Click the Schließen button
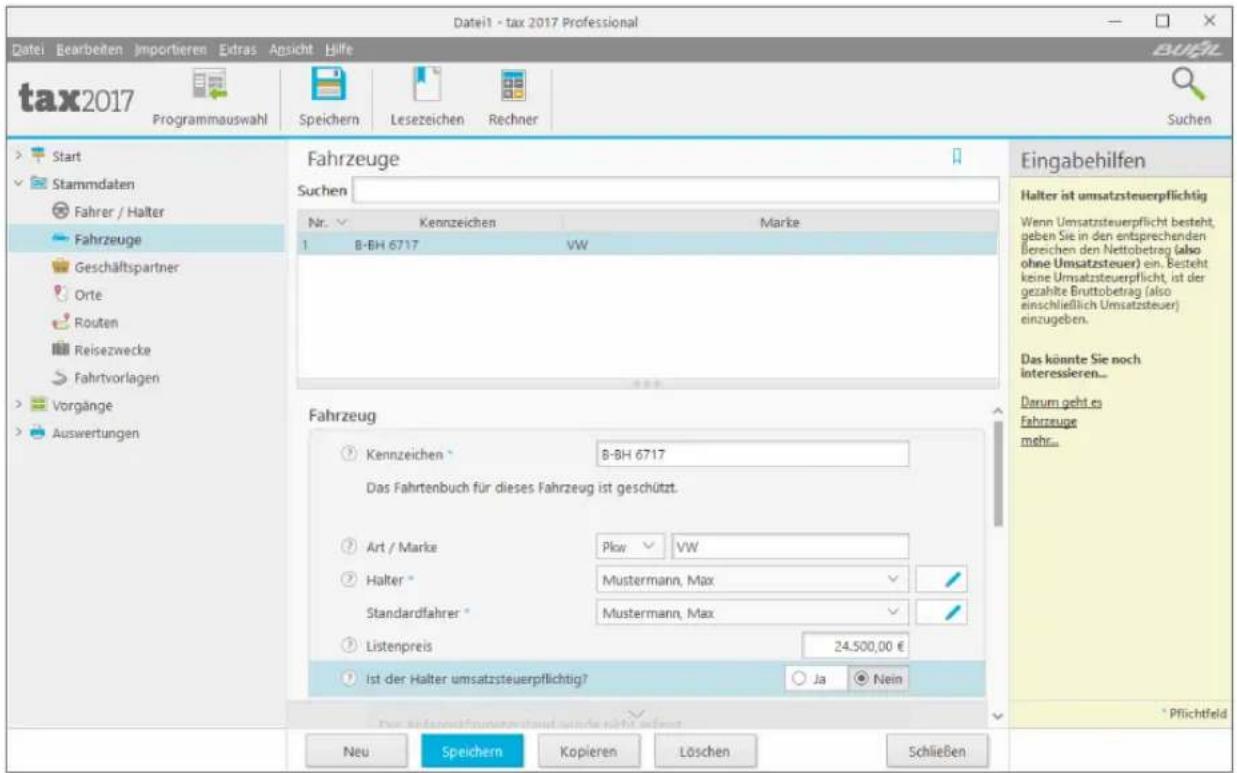 pyautogui.click(x=937, y=750)
